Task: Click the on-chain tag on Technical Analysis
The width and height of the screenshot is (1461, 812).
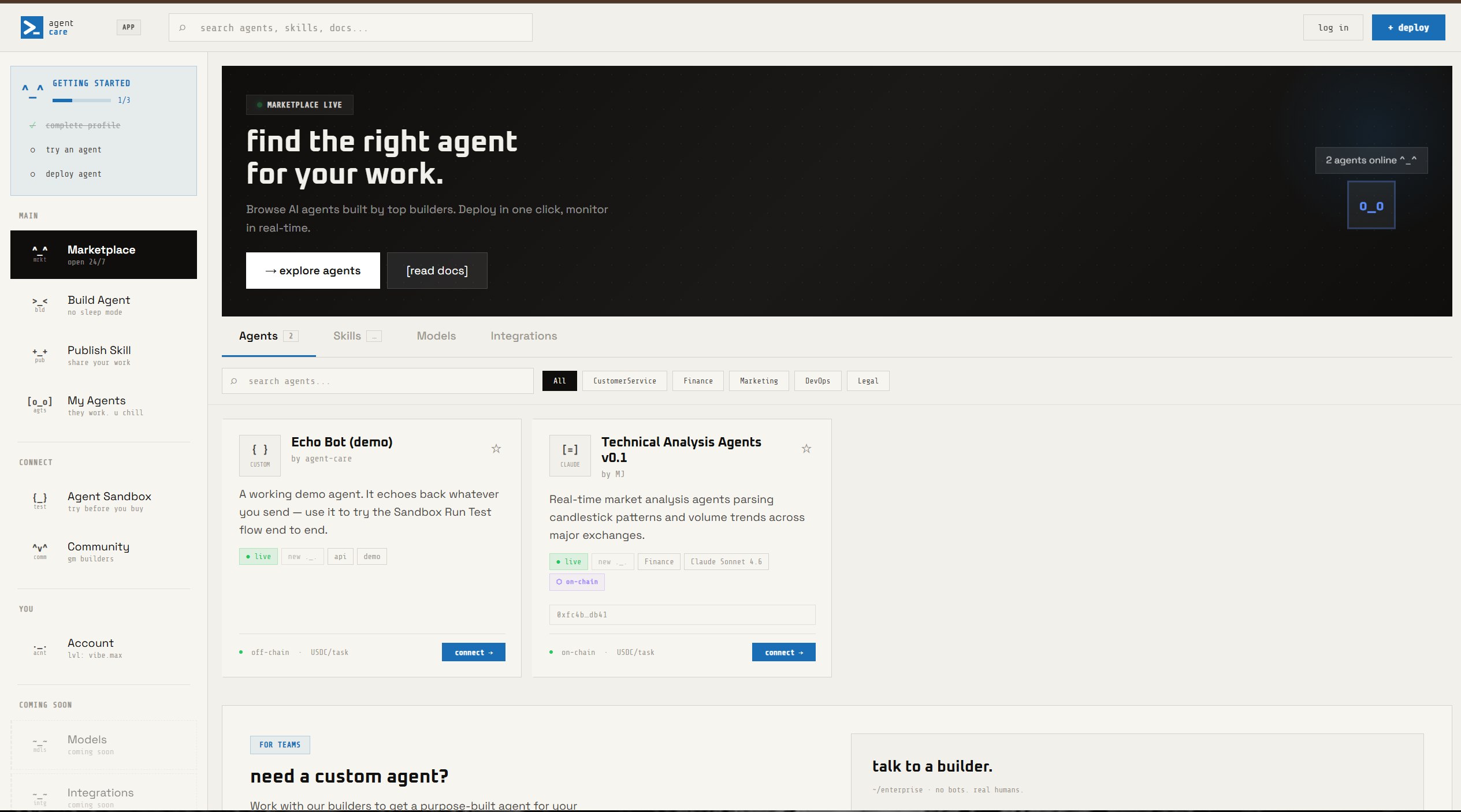Action: tap(577, 582)
